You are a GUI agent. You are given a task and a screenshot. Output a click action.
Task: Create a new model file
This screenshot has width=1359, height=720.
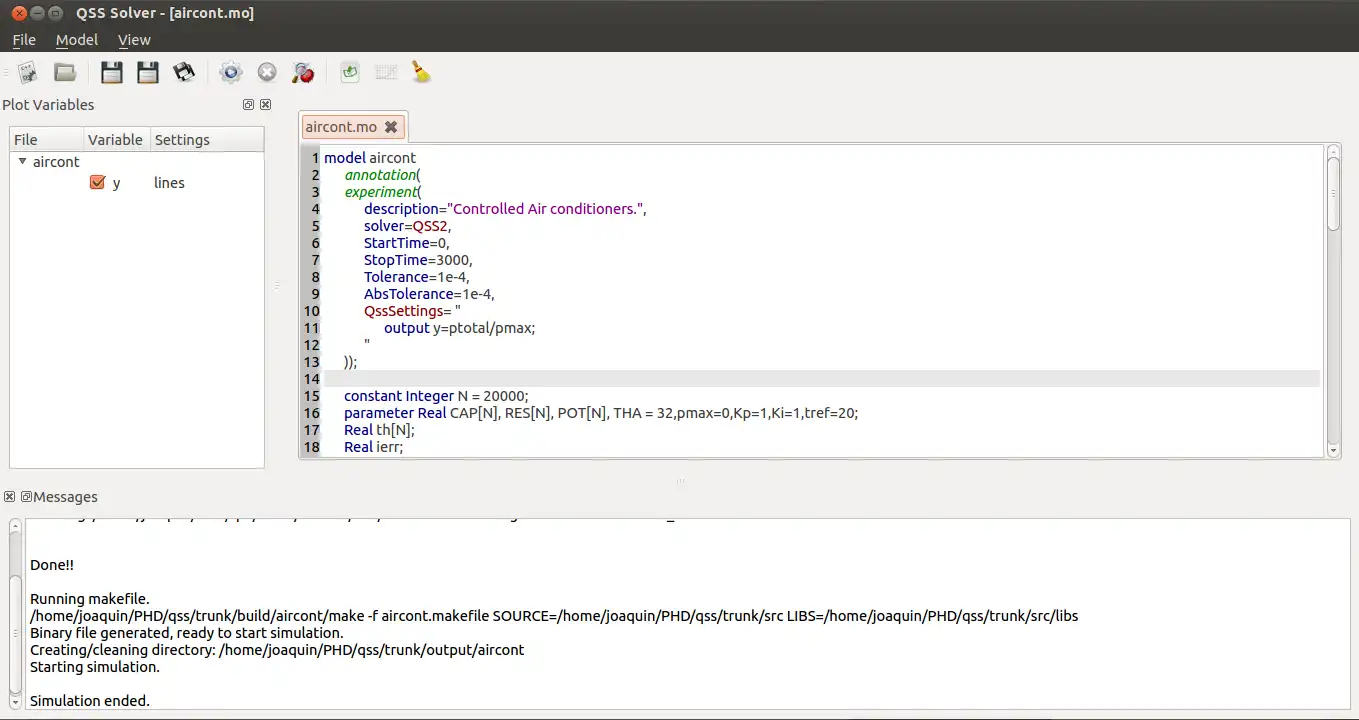pos(28,72)
